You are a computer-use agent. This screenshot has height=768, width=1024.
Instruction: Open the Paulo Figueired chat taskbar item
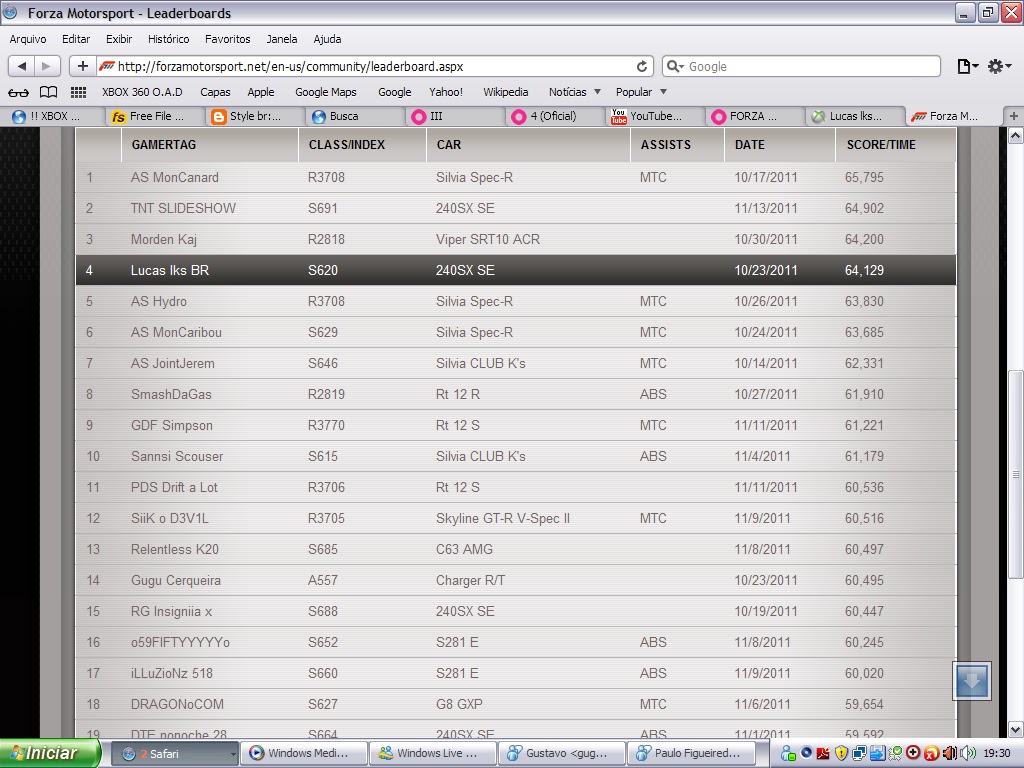click(690, 753)
